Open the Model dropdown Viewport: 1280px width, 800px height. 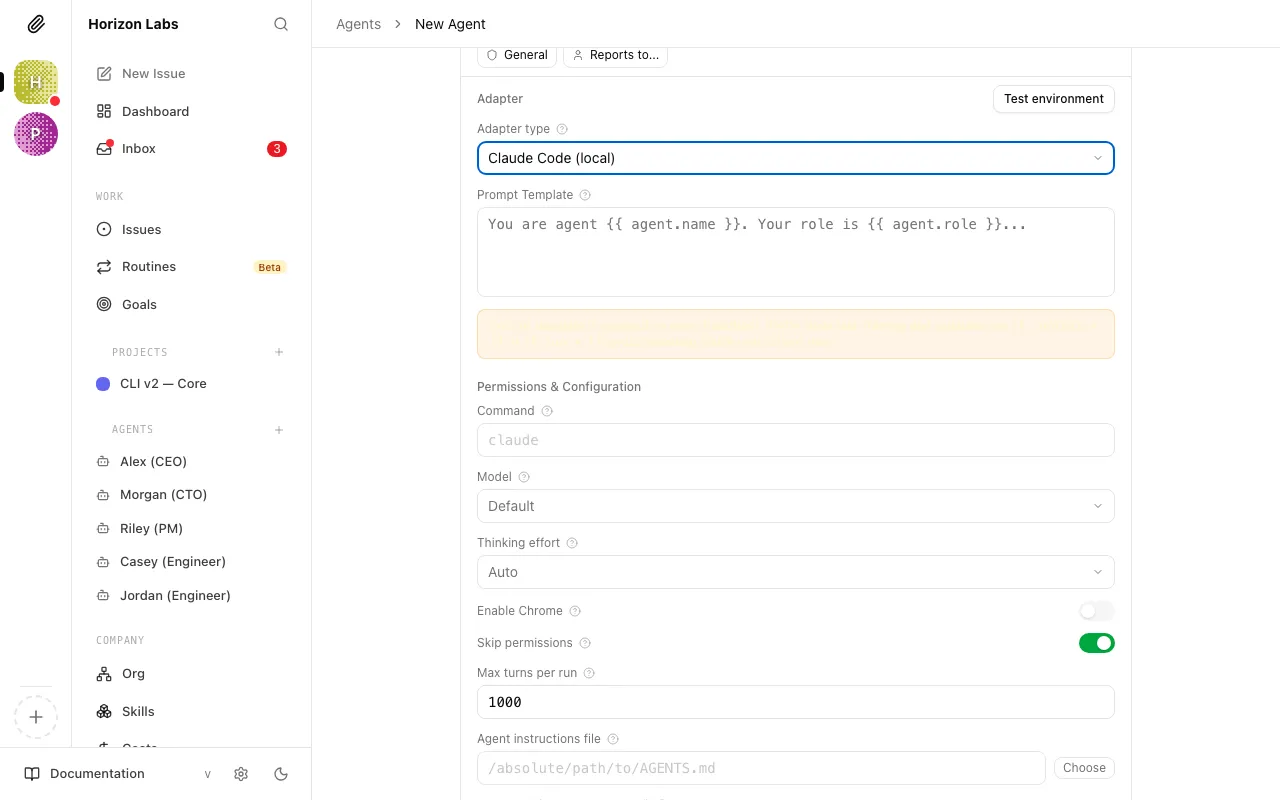point(795,506)
